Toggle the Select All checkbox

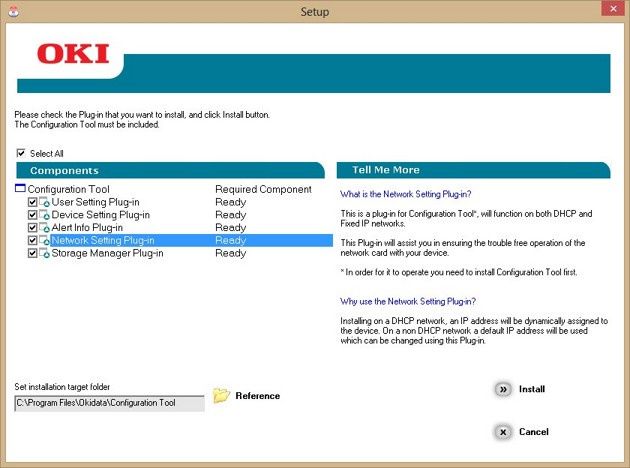coord(20,153)
